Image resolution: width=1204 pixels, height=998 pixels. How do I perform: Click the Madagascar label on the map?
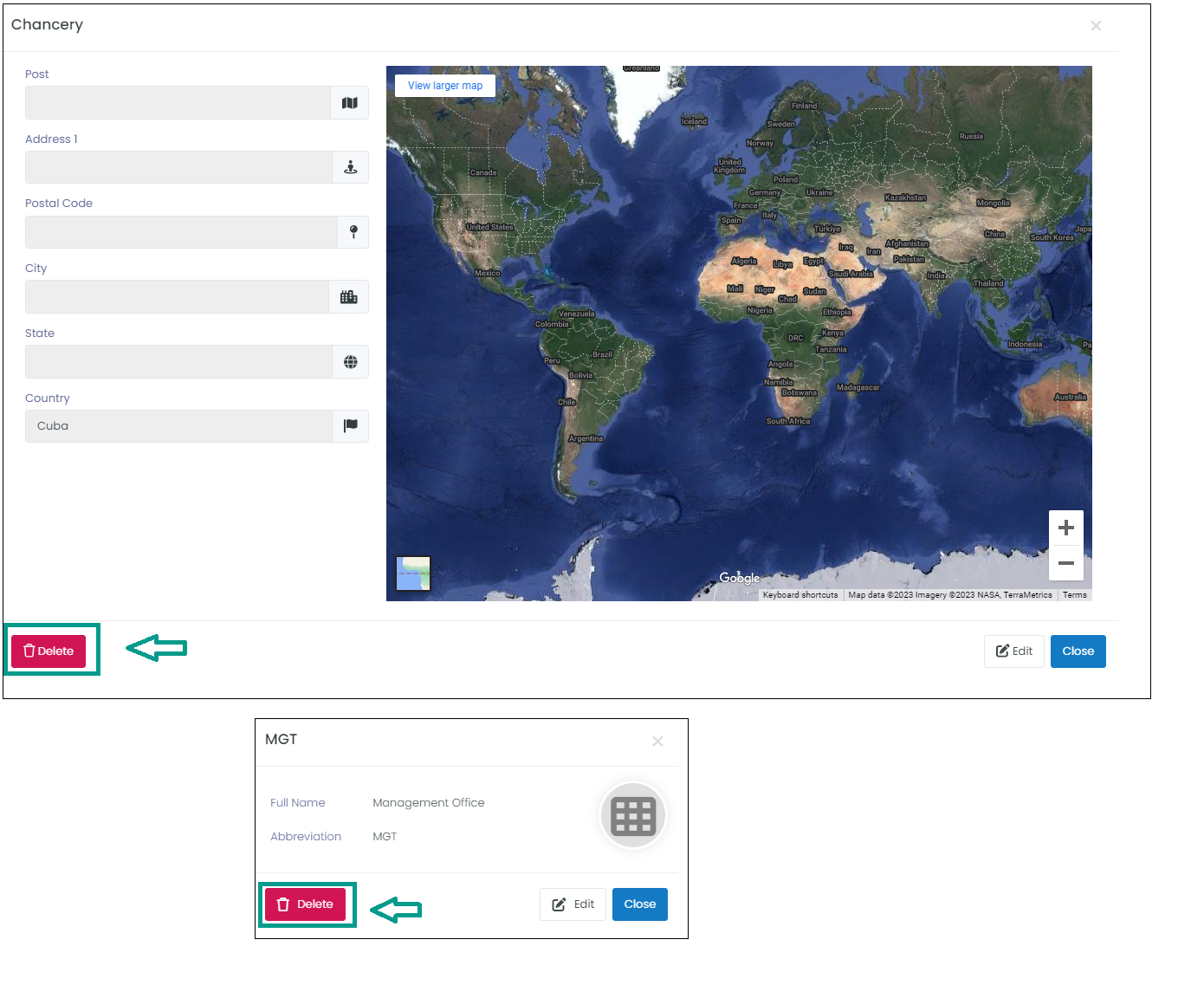[x=858, y=387]
